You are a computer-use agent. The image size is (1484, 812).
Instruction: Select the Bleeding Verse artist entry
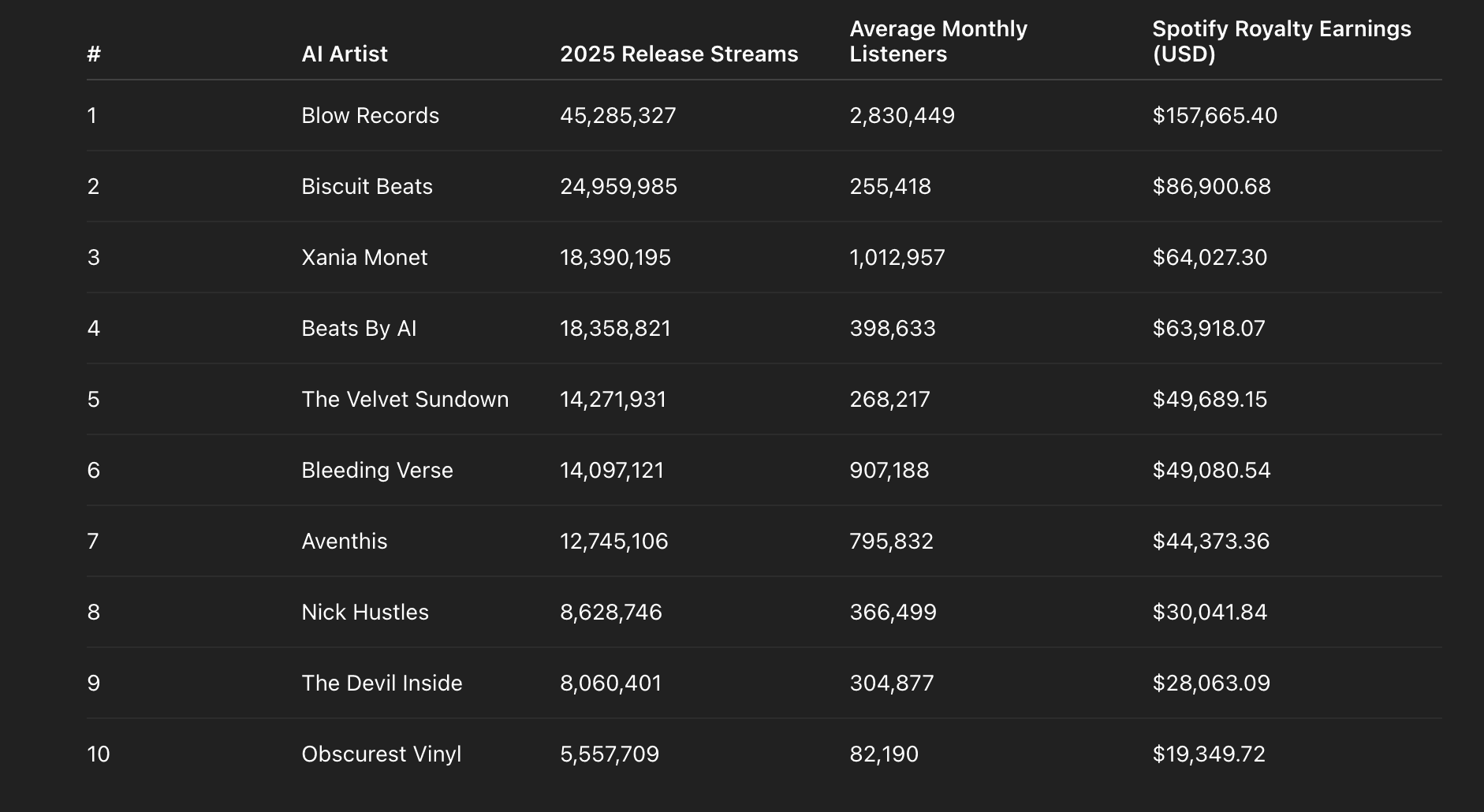click(x=377, y=470)
